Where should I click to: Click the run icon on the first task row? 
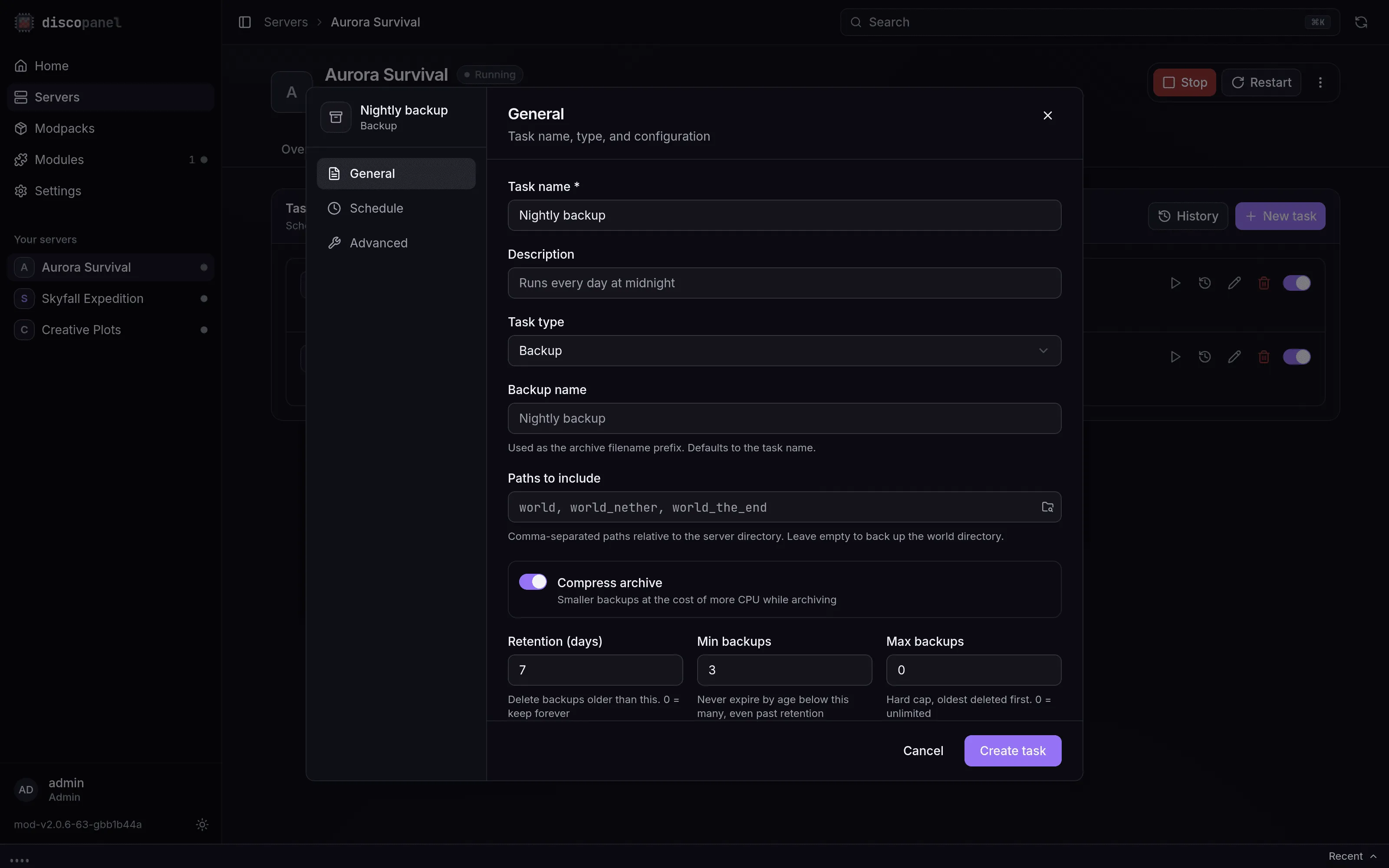click(x=1175, y=283)
